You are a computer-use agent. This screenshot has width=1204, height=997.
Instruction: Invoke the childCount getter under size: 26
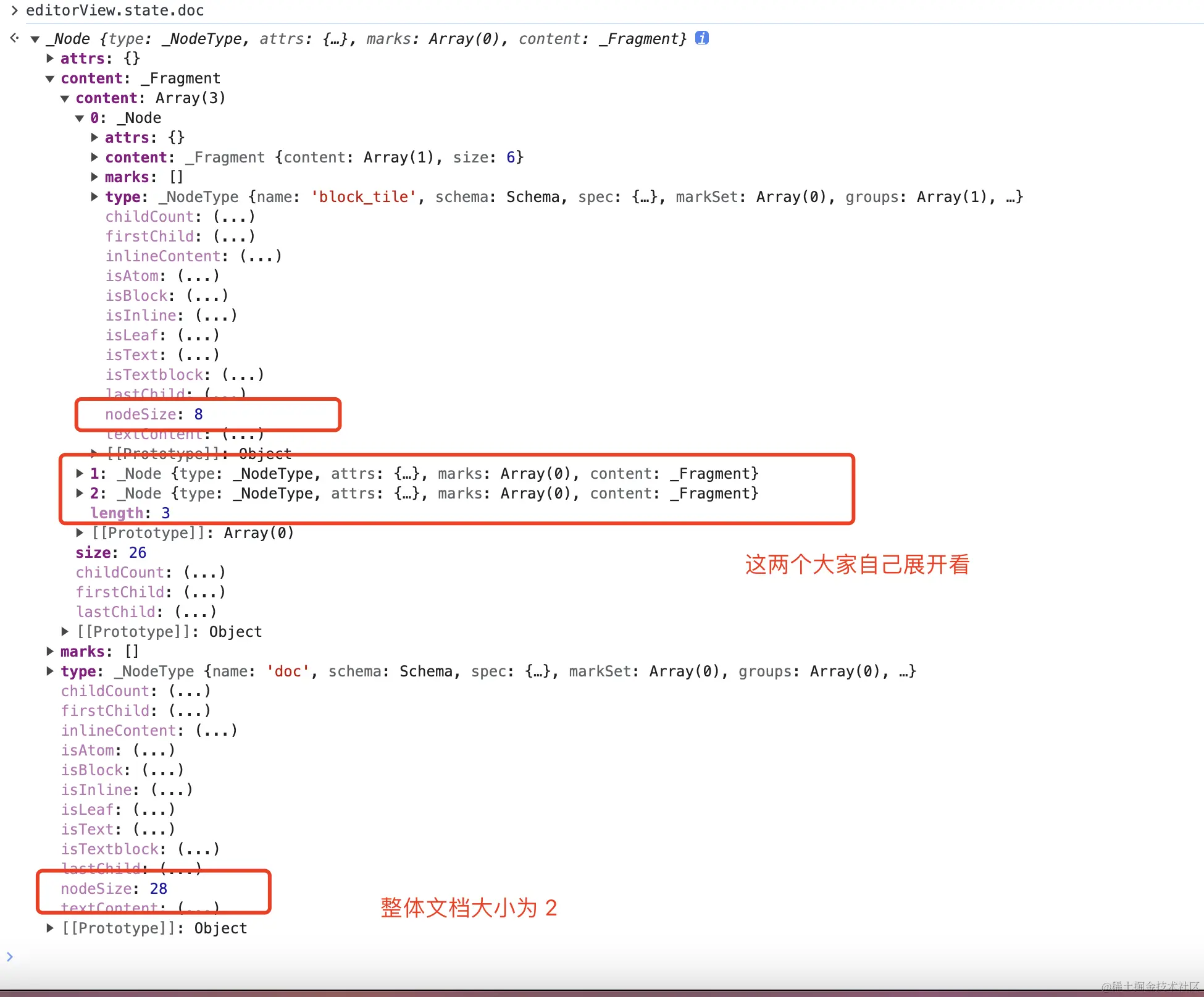(204, 573)
